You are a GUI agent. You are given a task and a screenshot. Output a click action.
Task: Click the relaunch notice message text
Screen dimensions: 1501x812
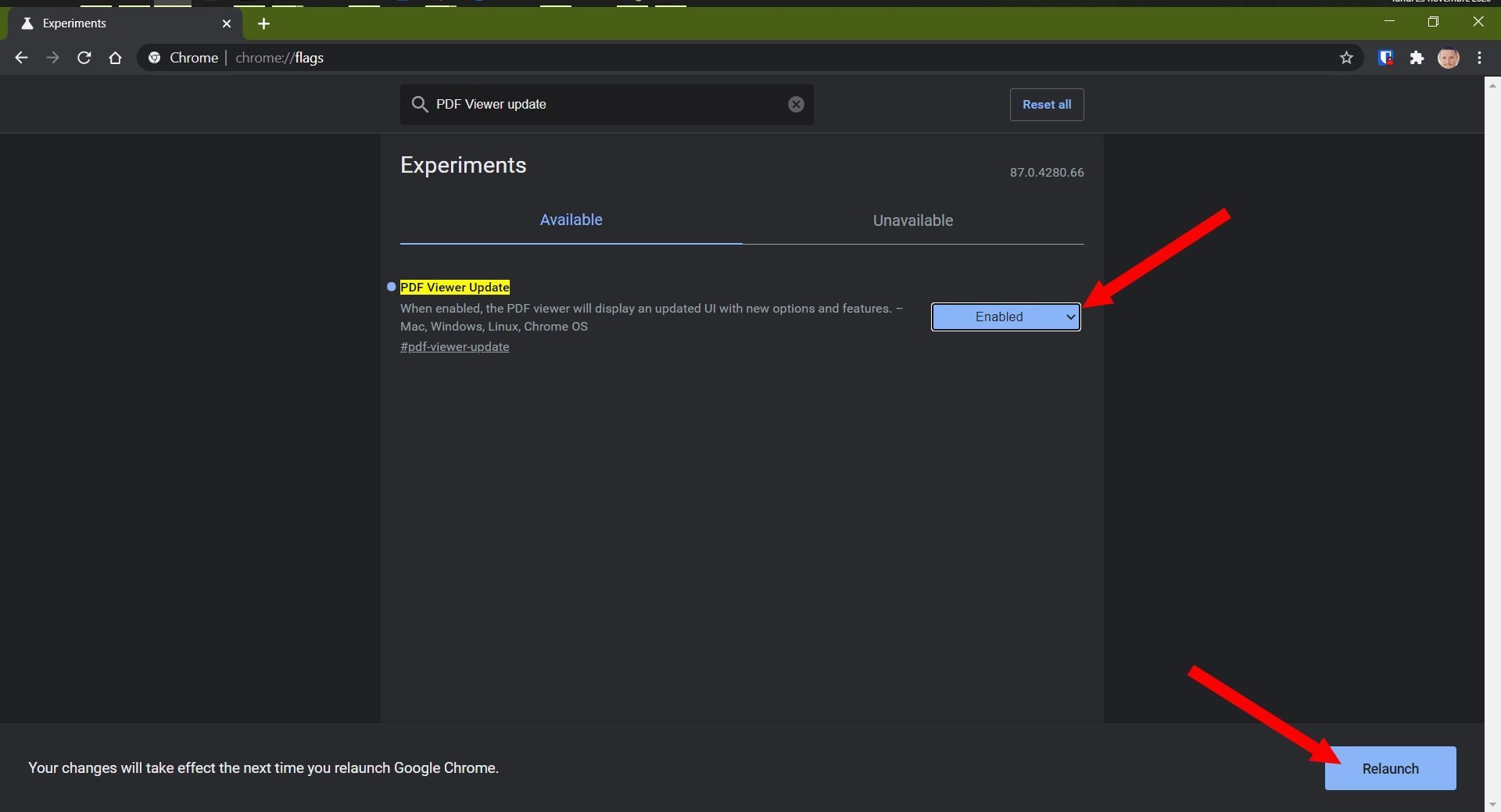tap(263, 768)
